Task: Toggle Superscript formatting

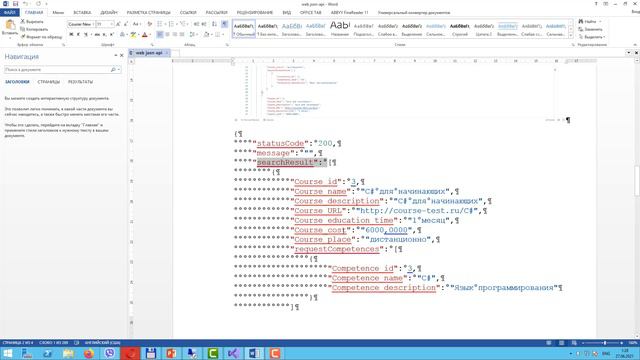Action: click(x=111, y=35)
